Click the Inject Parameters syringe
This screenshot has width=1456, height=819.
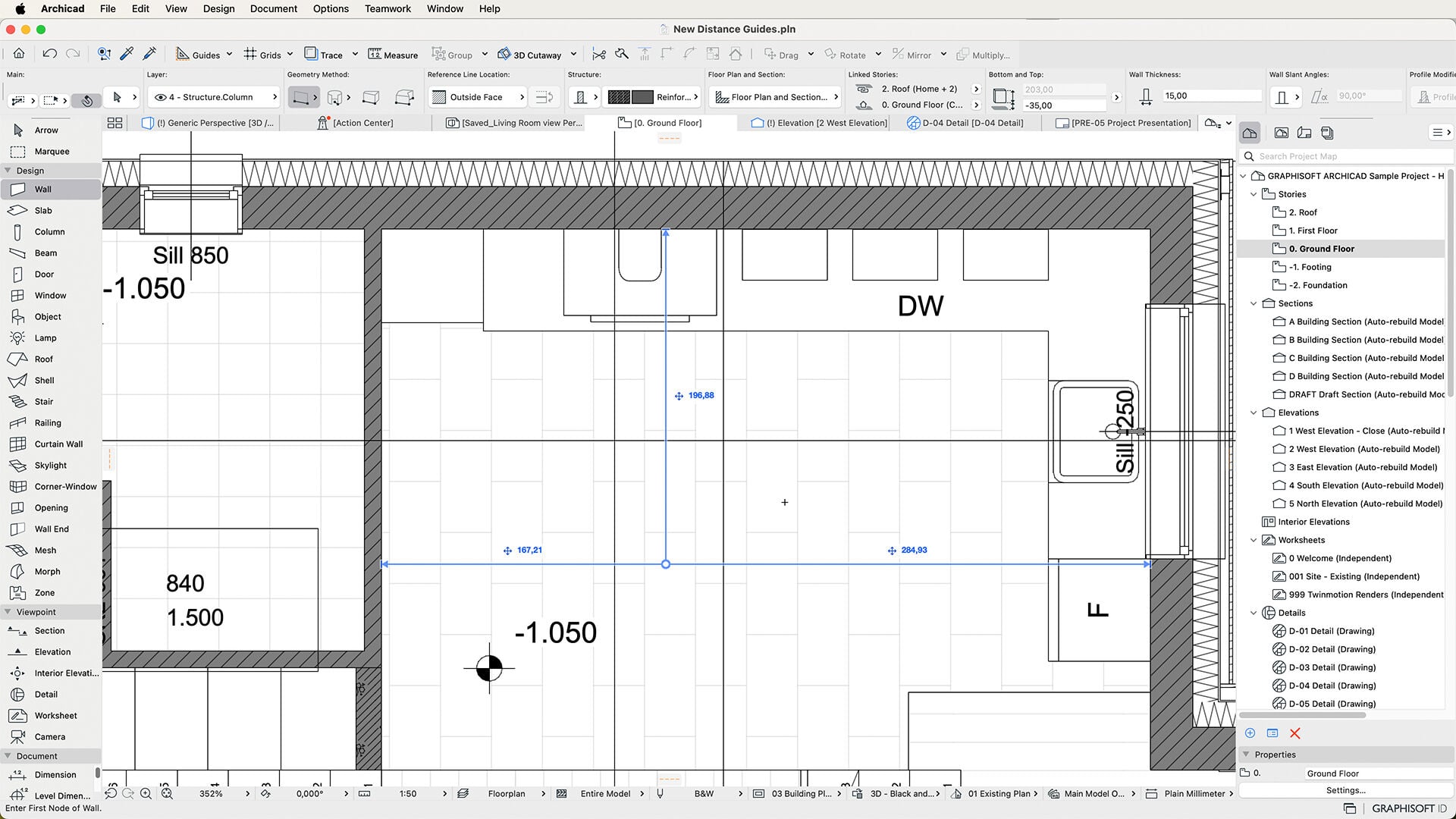click(150, 54)
